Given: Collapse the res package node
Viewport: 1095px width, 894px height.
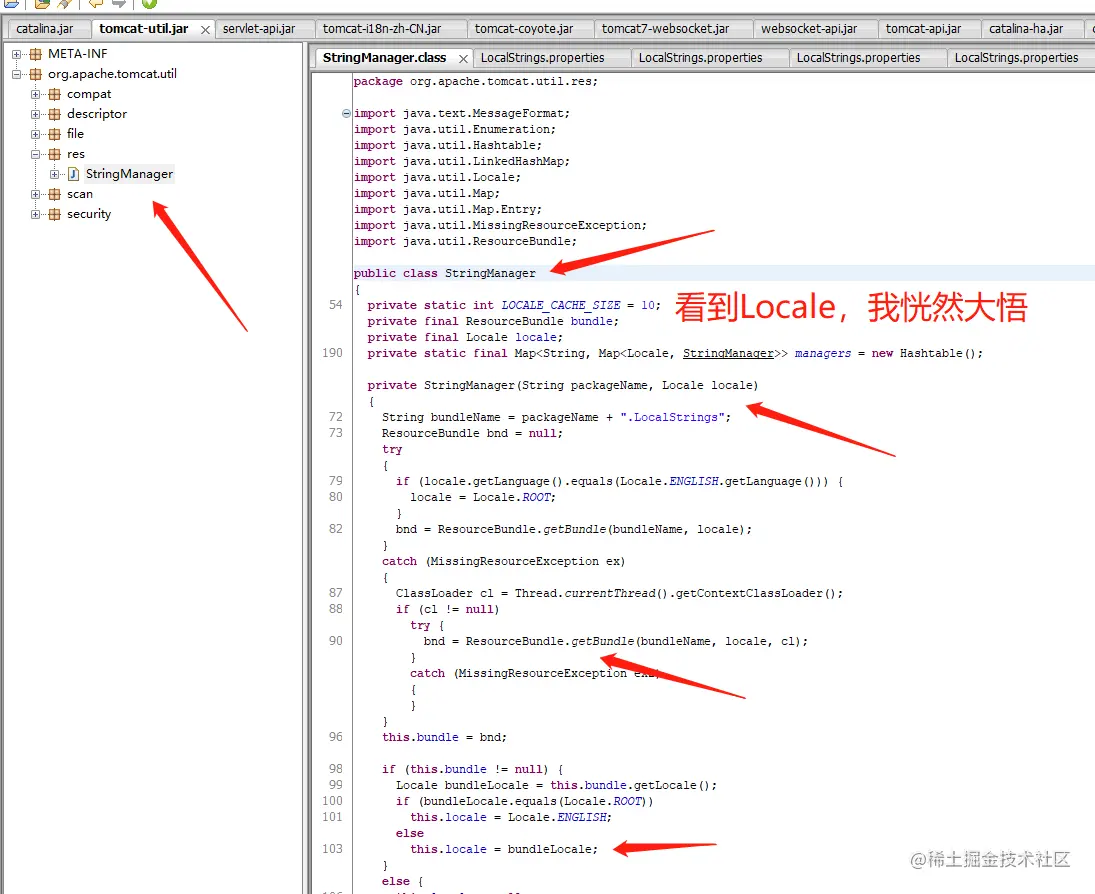Looking at the screenshot, I should pyautogui.click(x=36, y=154).
